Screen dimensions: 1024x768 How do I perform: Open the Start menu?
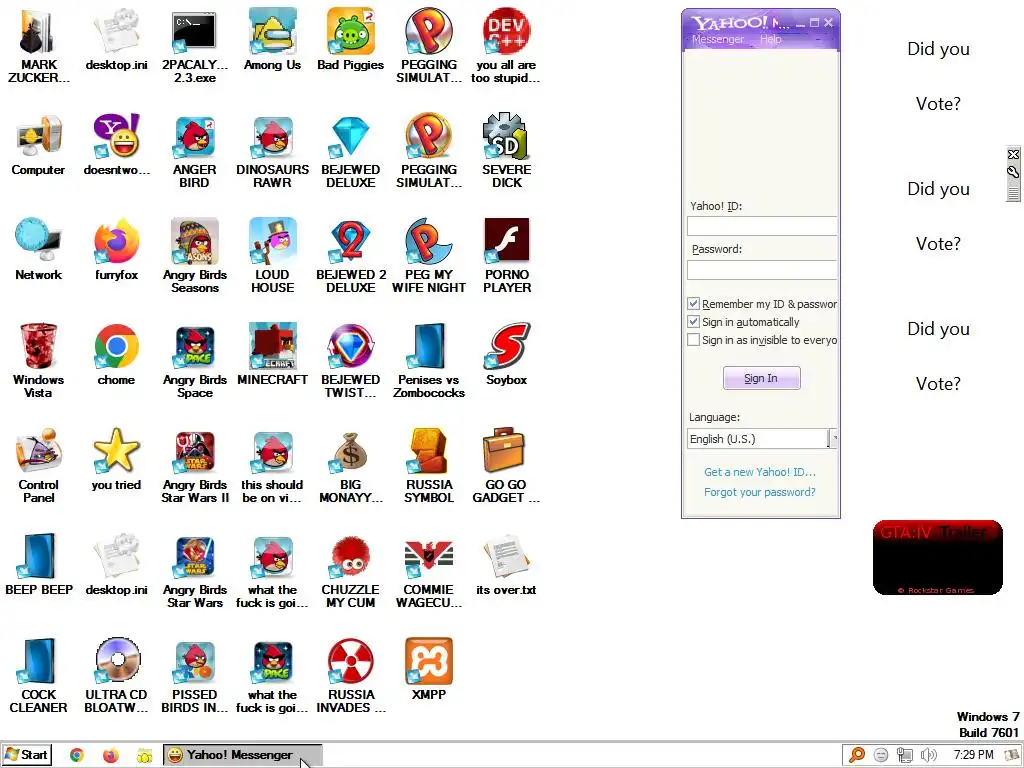coord(26,755)
